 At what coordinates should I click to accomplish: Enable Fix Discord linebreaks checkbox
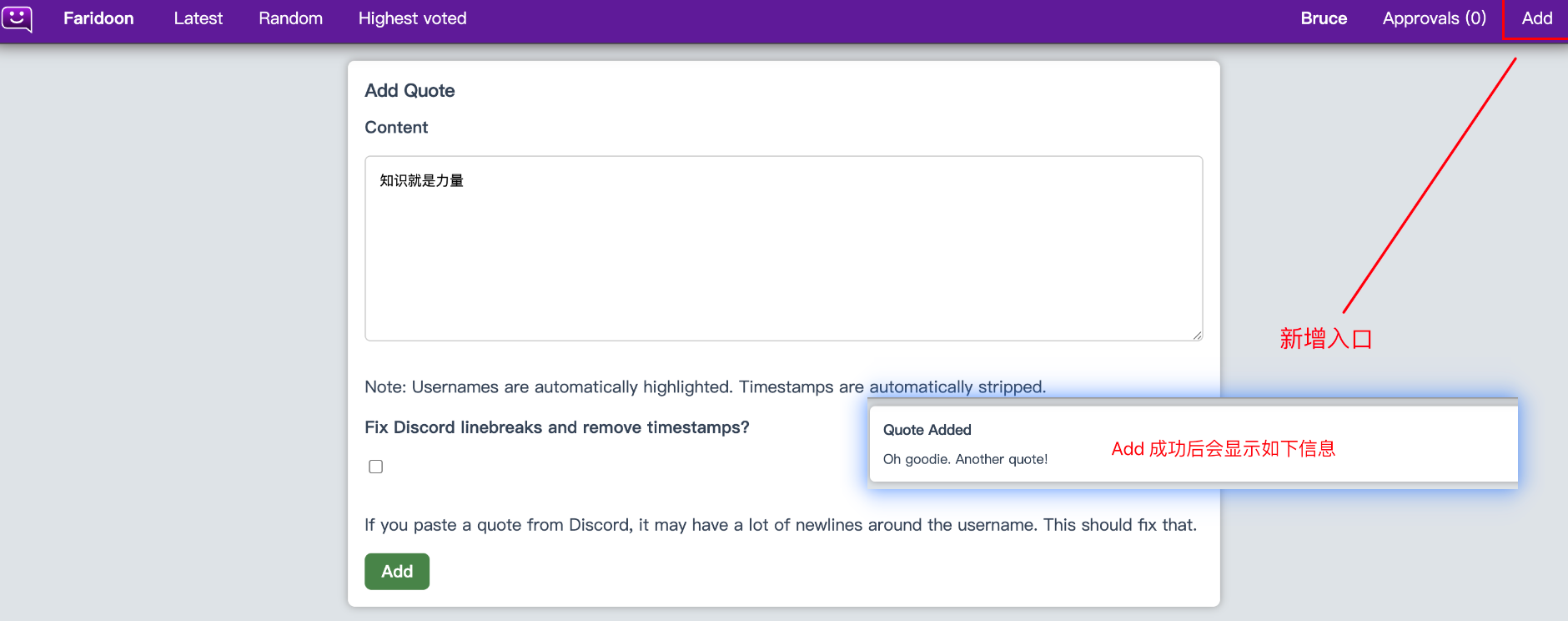click(375, 467)
